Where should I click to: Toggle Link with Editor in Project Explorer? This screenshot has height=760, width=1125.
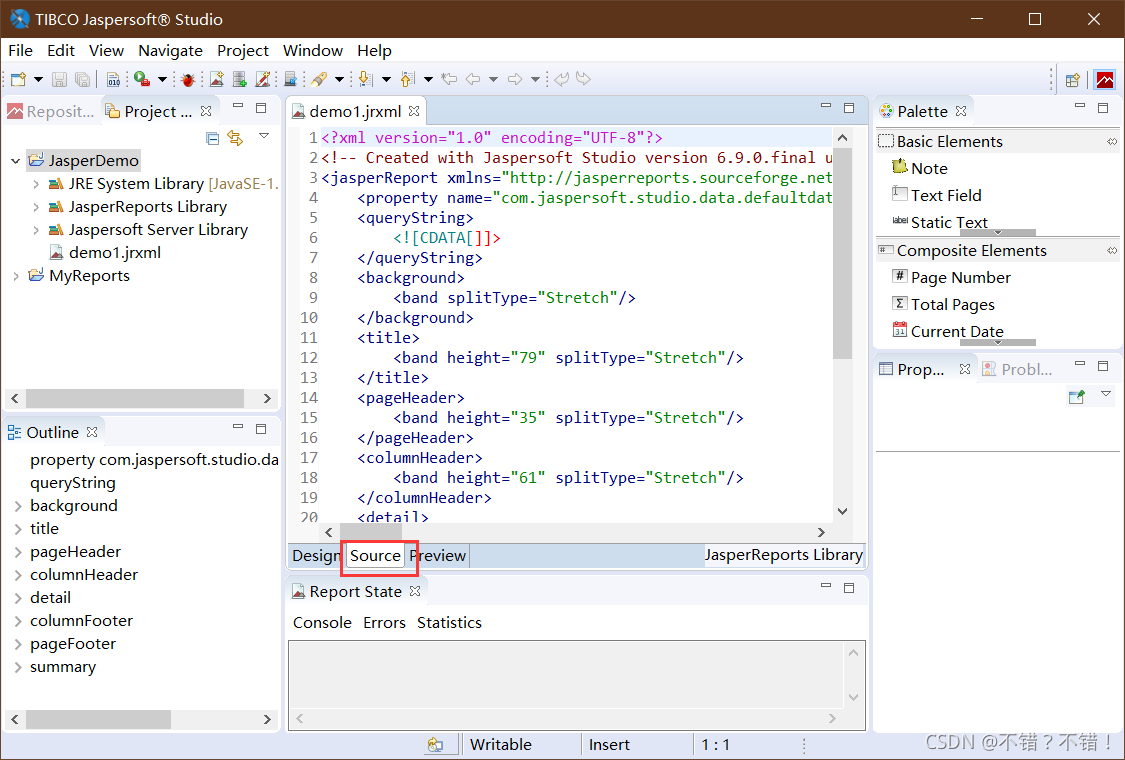[235, 138]
